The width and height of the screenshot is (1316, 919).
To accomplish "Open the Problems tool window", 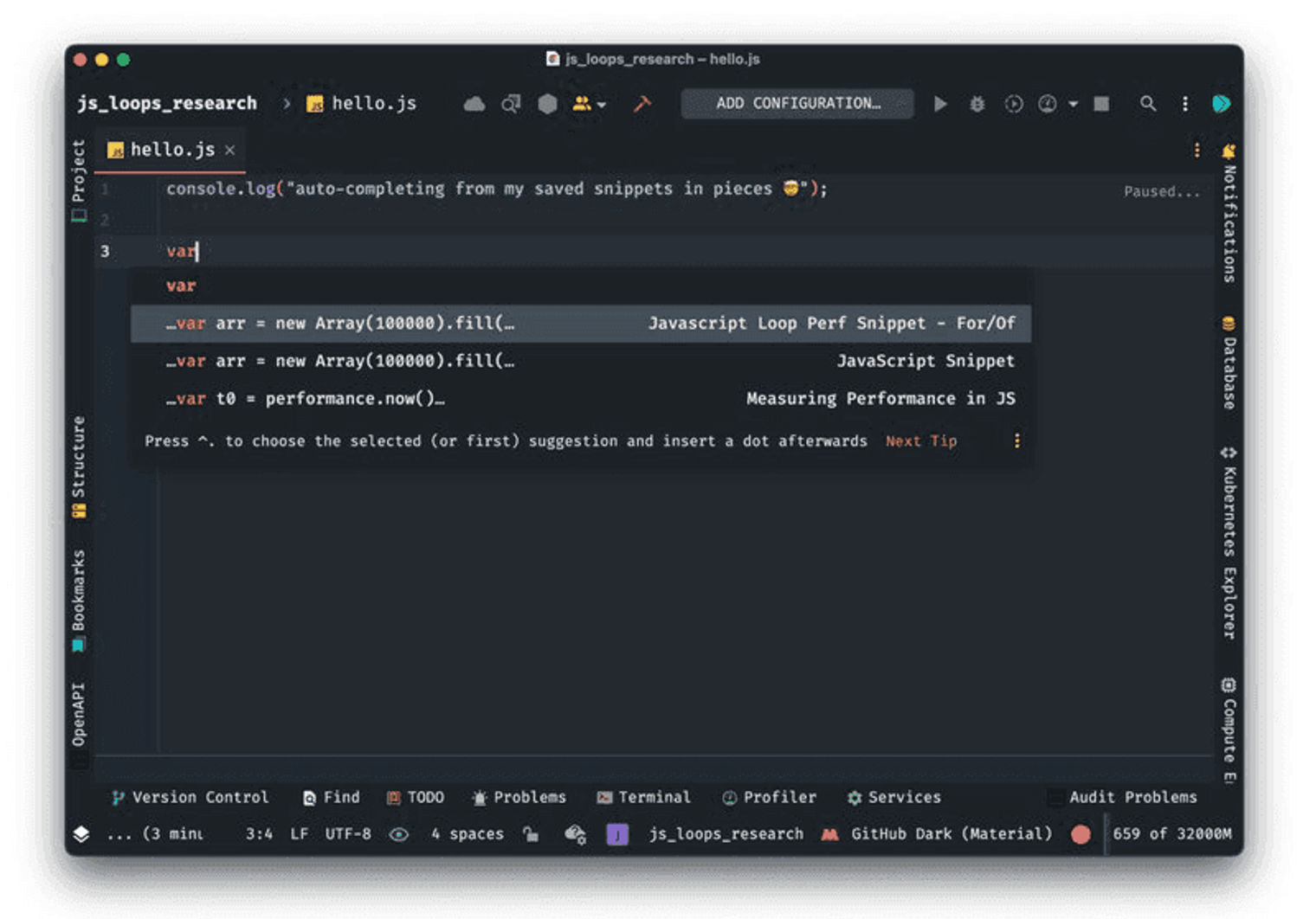I will (519, 797).
